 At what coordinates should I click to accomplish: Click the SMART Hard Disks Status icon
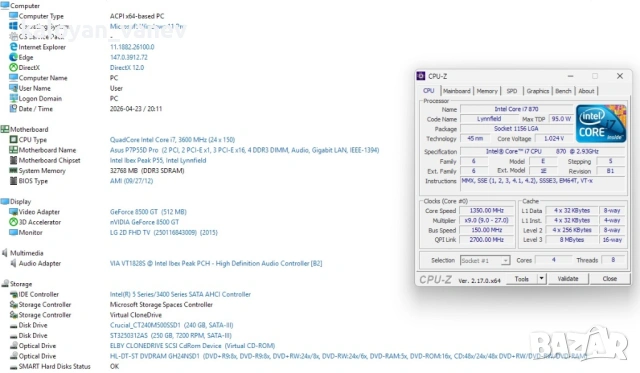(13, 366)
